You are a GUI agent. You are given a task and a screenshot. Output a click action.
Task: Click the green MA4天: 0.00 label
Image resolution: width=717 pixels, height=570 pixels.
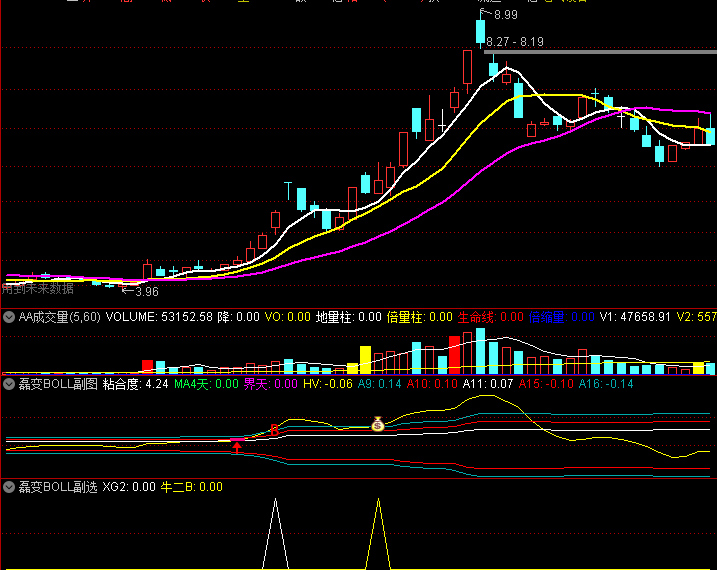pyautogui.click(x=206, y=384)
